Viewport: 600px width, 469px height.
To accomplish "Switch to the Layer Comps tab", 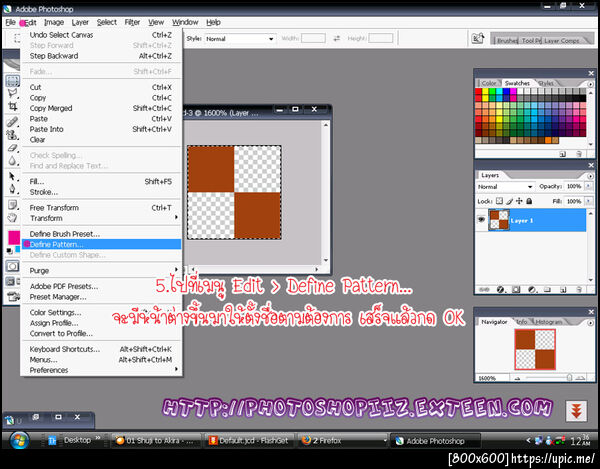I will [562, 40].
